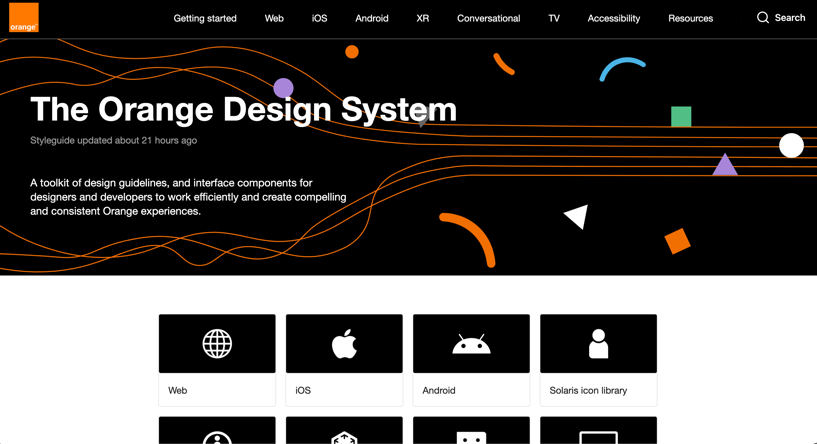Open the Web globe icon card
The height and width of the screenshot is (444, 817).
pyautogui.click(x=217, y=343)
